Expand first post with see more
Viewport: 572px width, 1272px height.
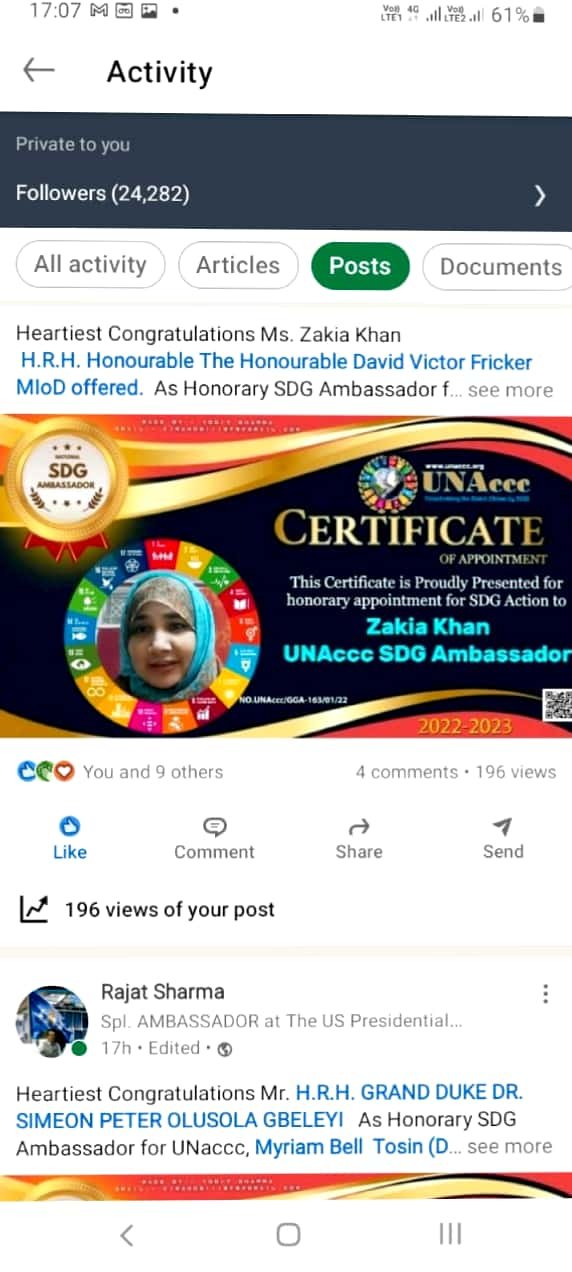click(510, 390)
